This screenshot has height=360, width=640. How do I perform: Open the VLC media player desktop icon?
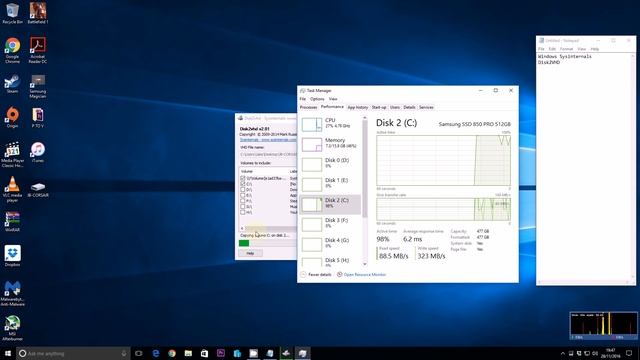click(x=12, y=189)
